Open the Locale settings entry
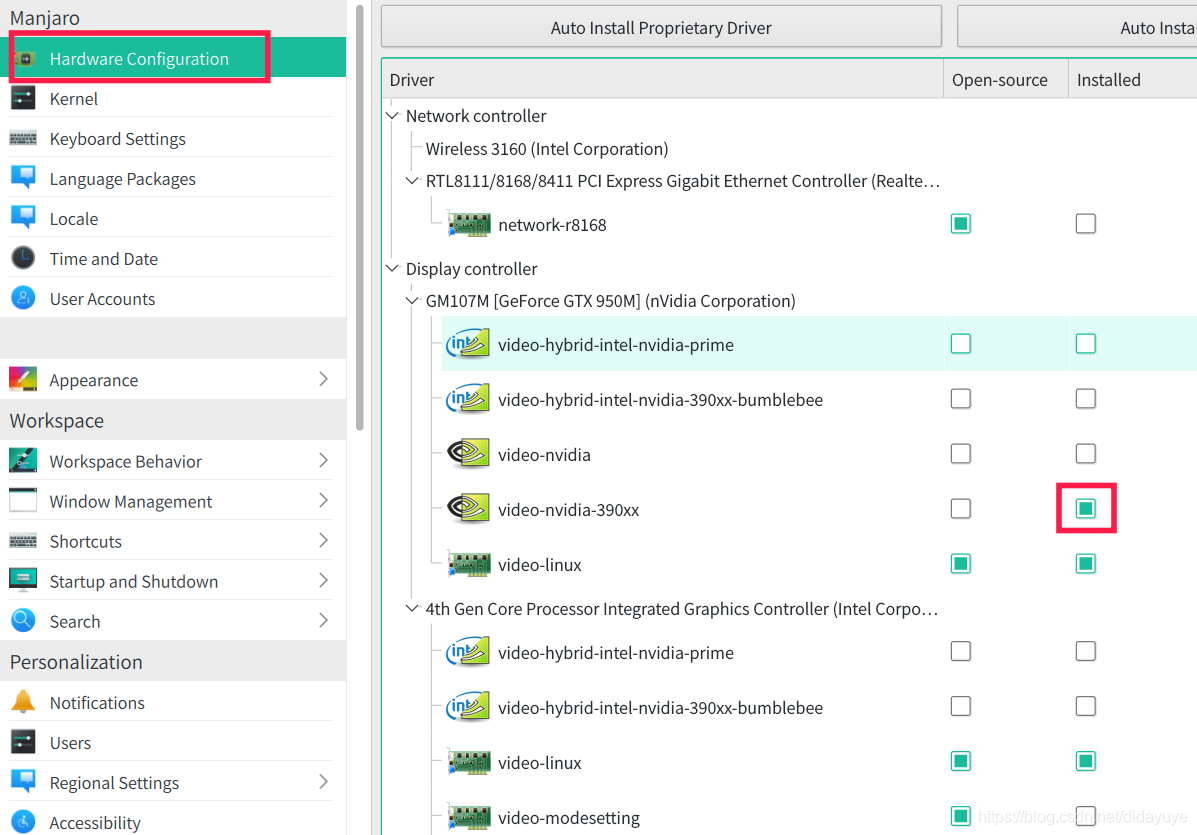This screenshot has width=1197, height=835. tap(173, 218)
